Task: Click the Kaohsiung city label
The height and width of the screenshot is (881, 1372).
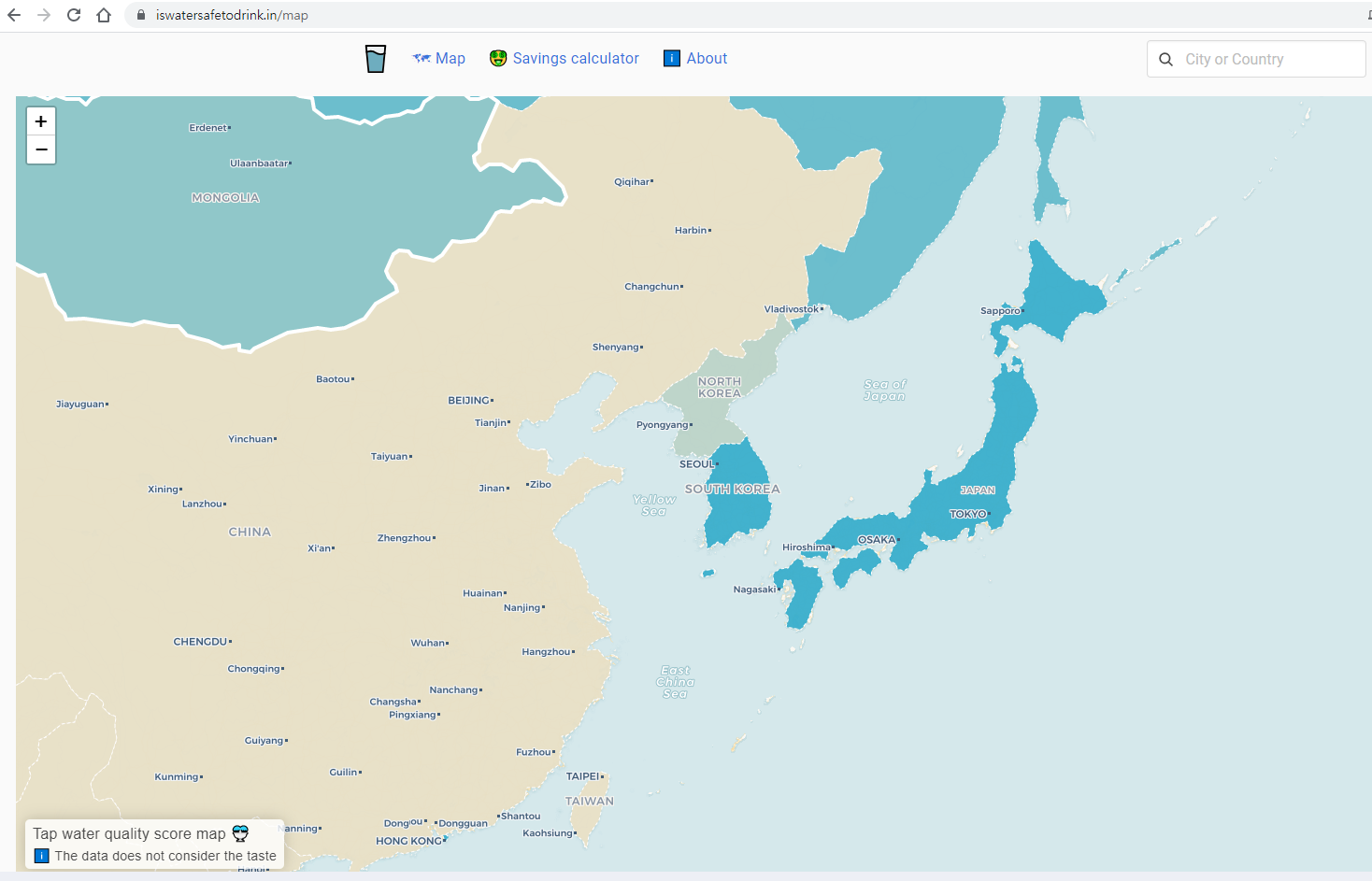Action: pyautogui.click(x=548, y=832)
